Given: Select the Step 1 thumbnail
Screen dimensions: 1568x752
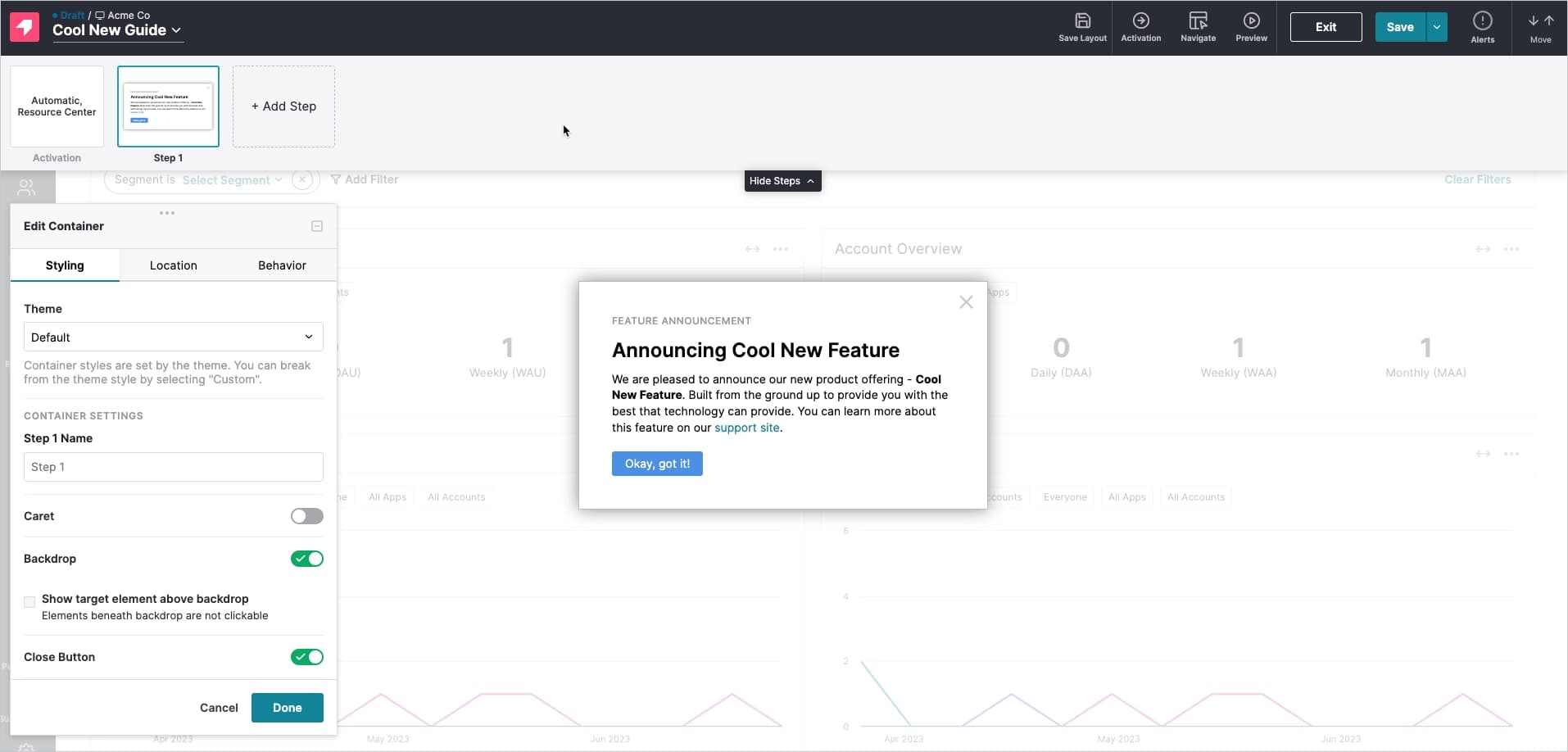Looking at the screenshot, I should click(168, 106).
